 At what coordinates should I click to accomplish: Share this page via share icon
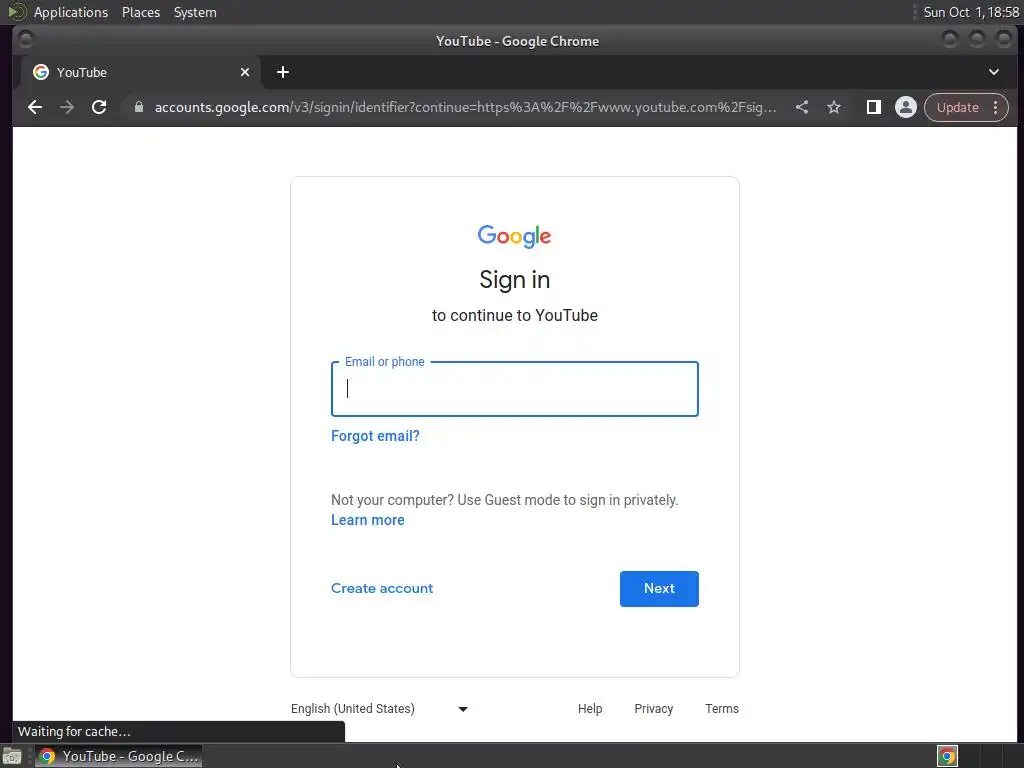tap(802, 107)
